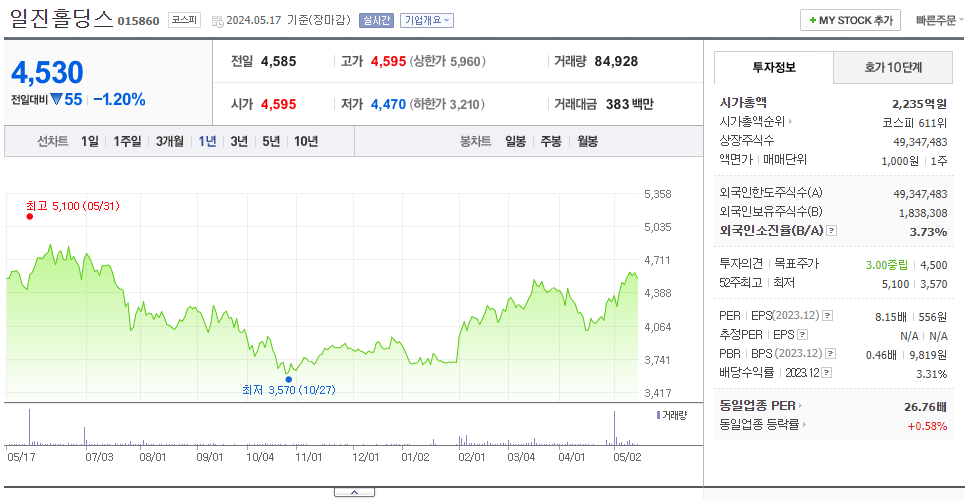
Task: Add stock with MY STOCK 추가 button
Action: pos(851,20)
